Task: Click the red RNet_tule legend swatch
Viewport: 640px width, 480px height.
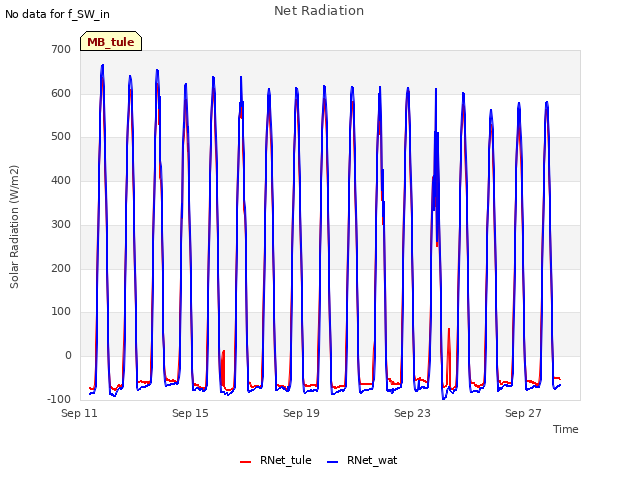Action: (245, 462)
